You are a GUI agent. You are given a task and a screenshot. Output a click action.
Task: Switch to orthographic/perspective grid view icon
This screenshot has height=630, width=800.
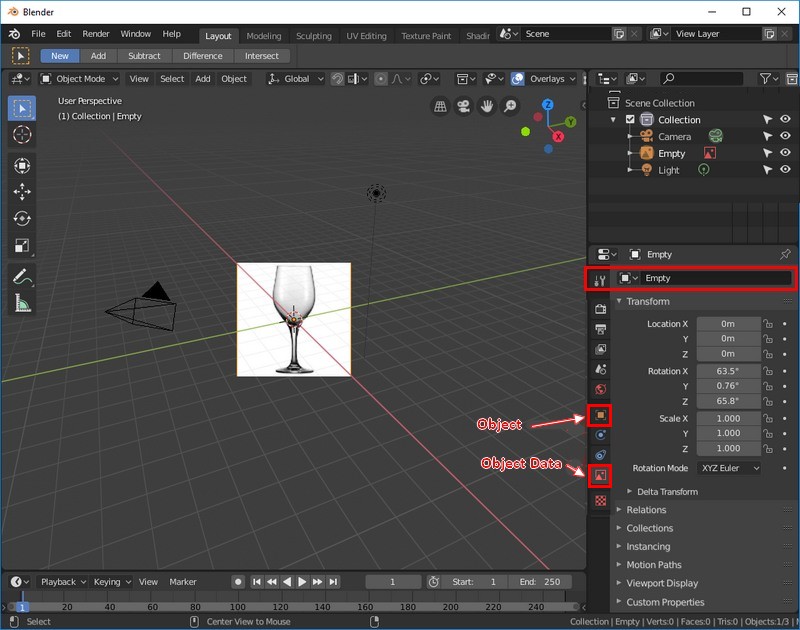click(x=440, y=106)
